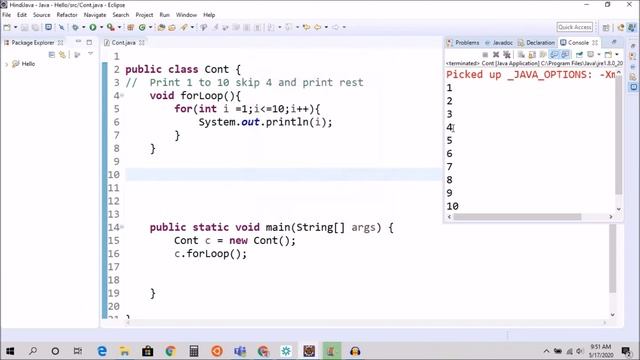640x360 pixels.
Task: Click the Open Perspective icon near Quick Access
Action: 606,27
